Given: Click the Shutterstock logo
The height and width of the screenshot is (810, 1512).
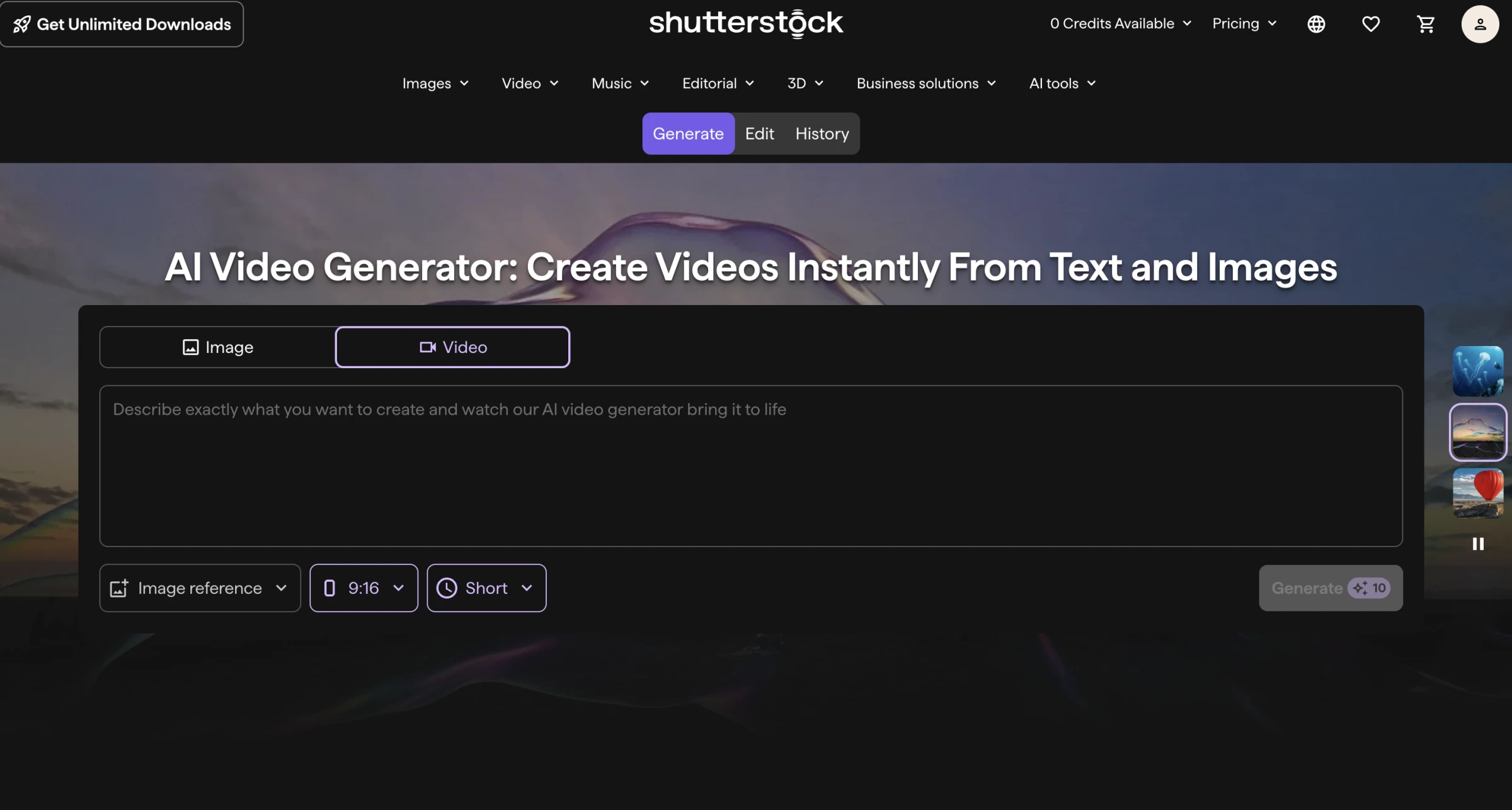Looking at the screenshot, I should pos(746,23).
